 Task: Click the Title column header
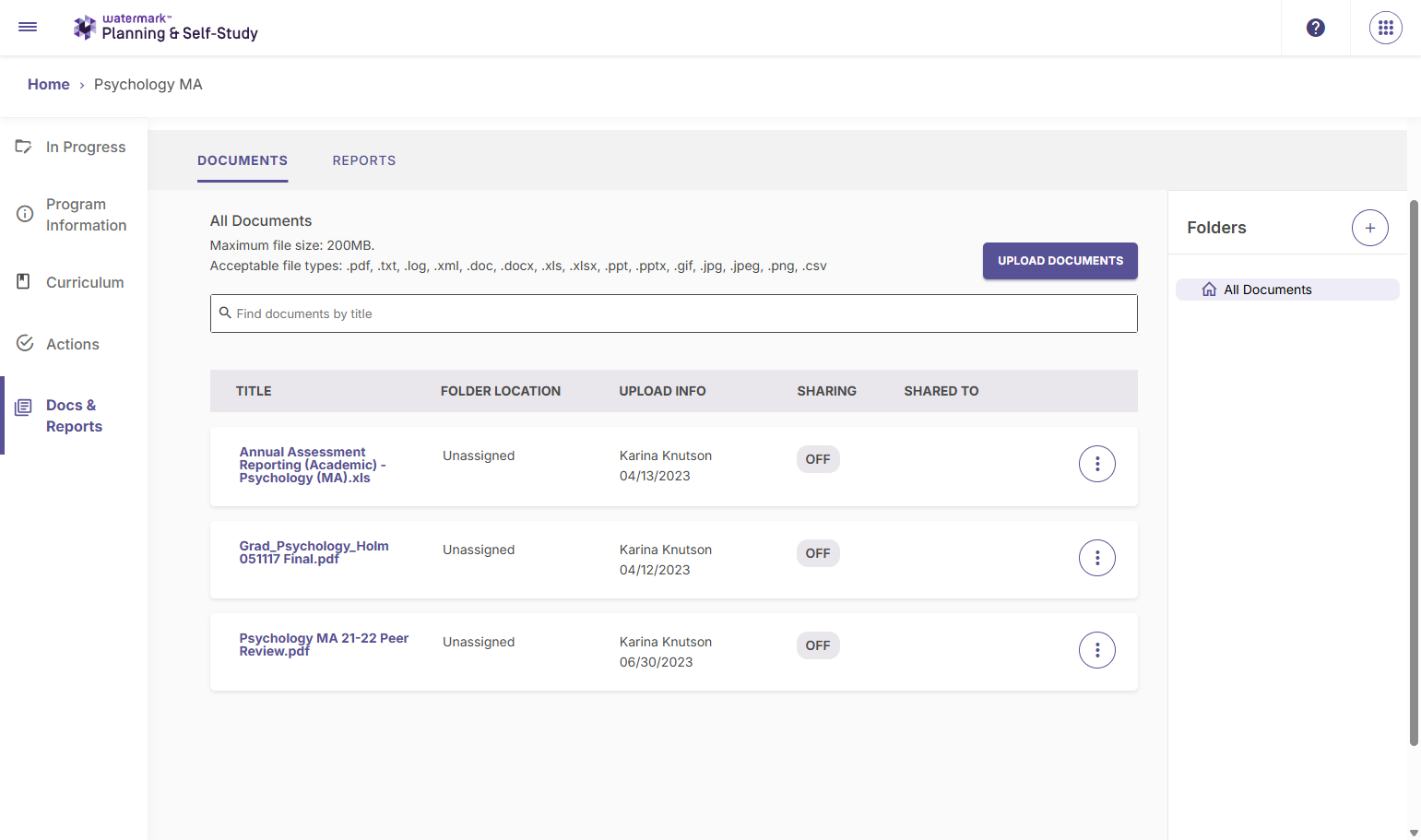pyautogui.click(x=254, y=391)
